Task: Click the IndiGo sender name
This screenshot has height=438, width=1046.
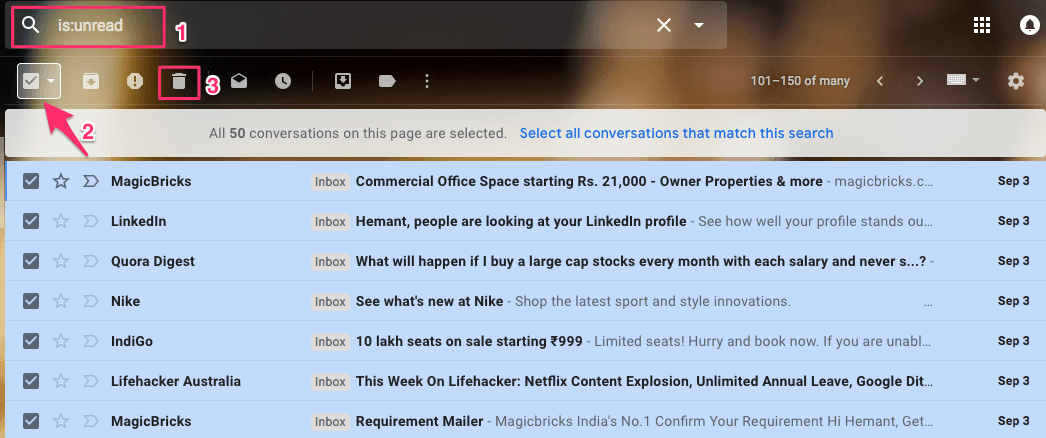Action: [x=132, y=341]
